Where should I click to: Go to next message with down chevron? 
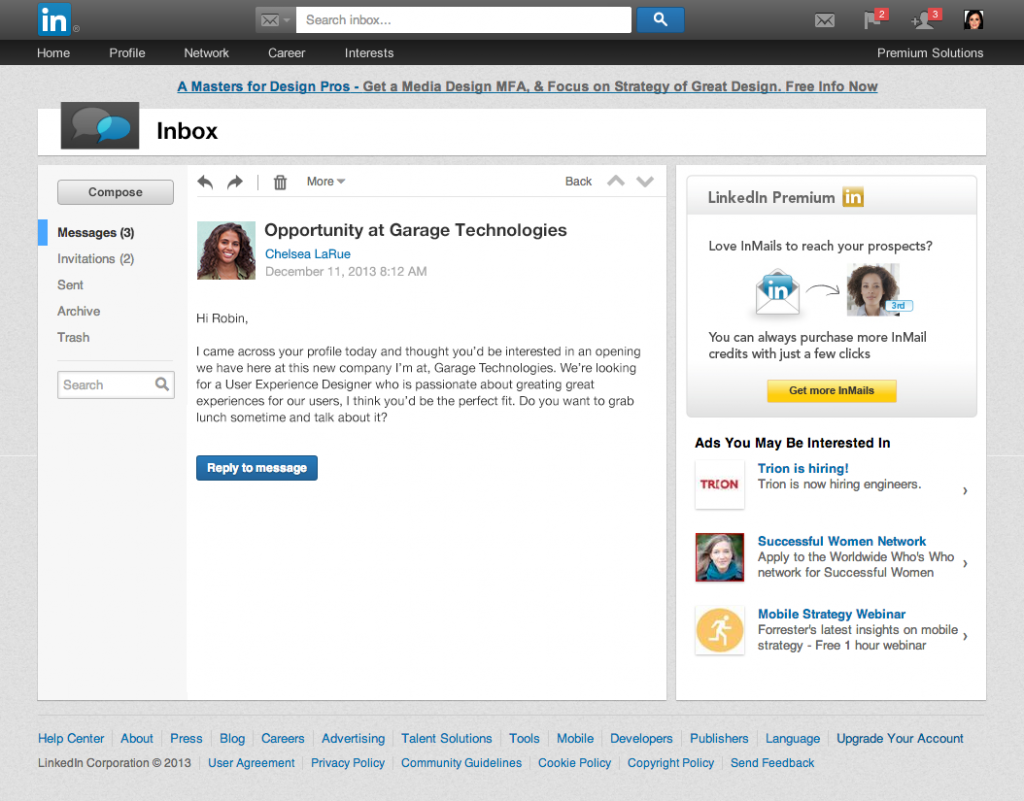tap(645, 181)
